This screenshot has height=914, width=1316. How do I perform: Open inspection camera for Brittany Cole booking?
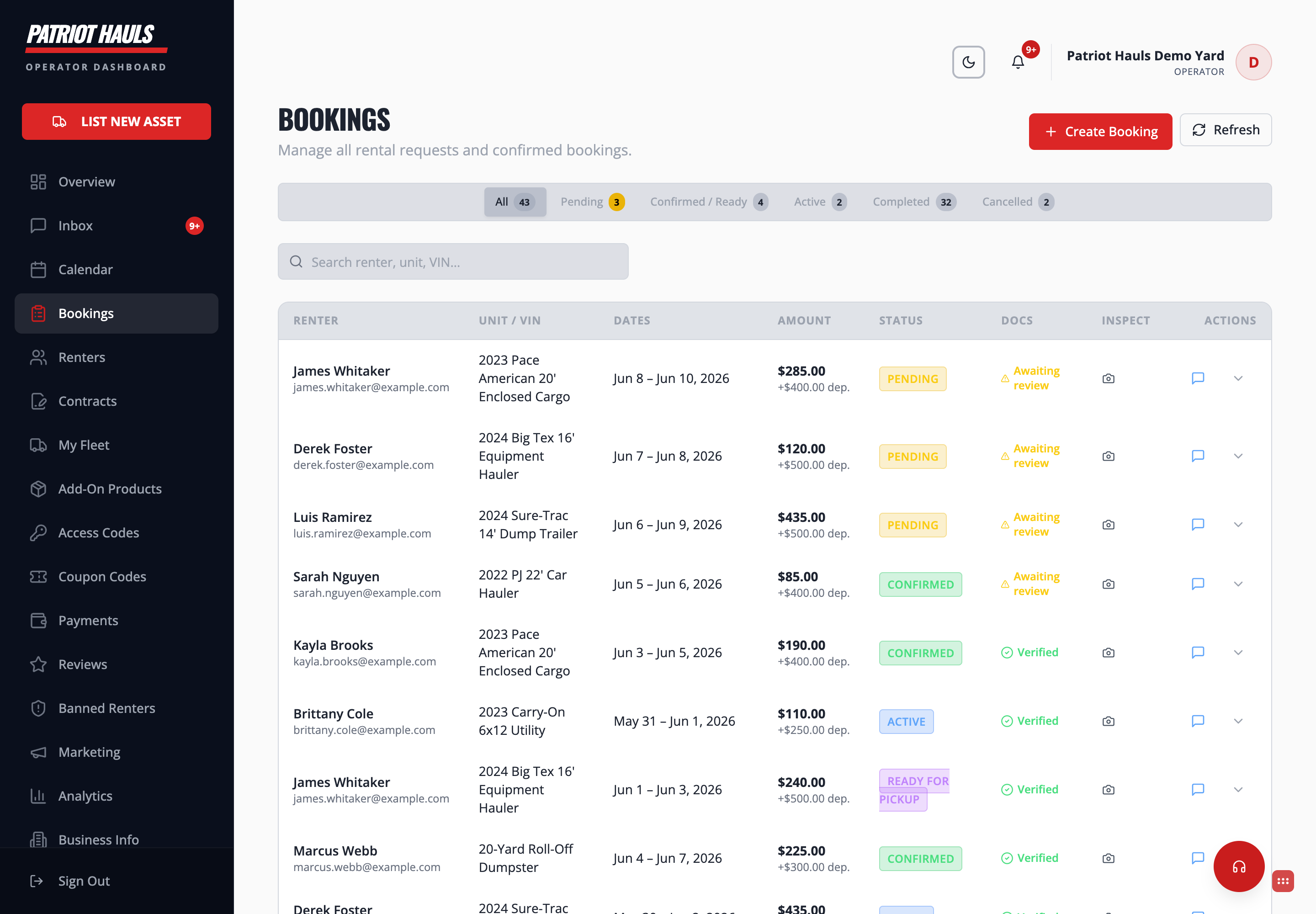tap(1108, 721)
